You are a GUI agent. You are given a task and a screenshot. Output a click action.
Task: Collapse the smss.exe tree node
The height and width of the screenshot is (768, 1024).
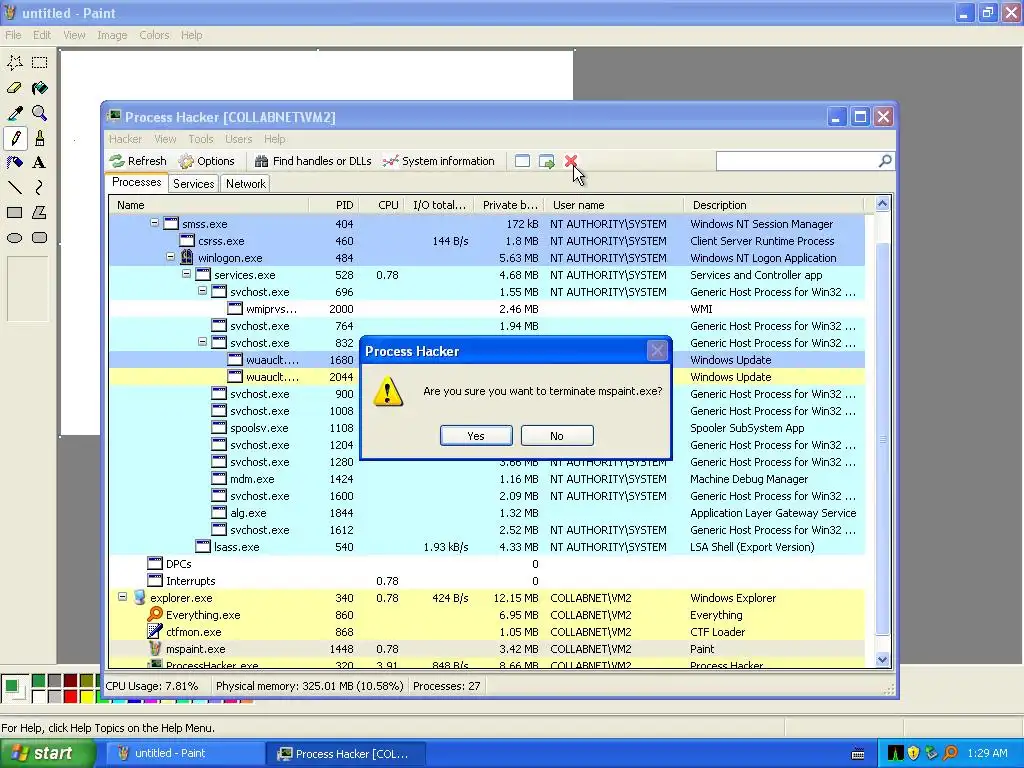155,223
